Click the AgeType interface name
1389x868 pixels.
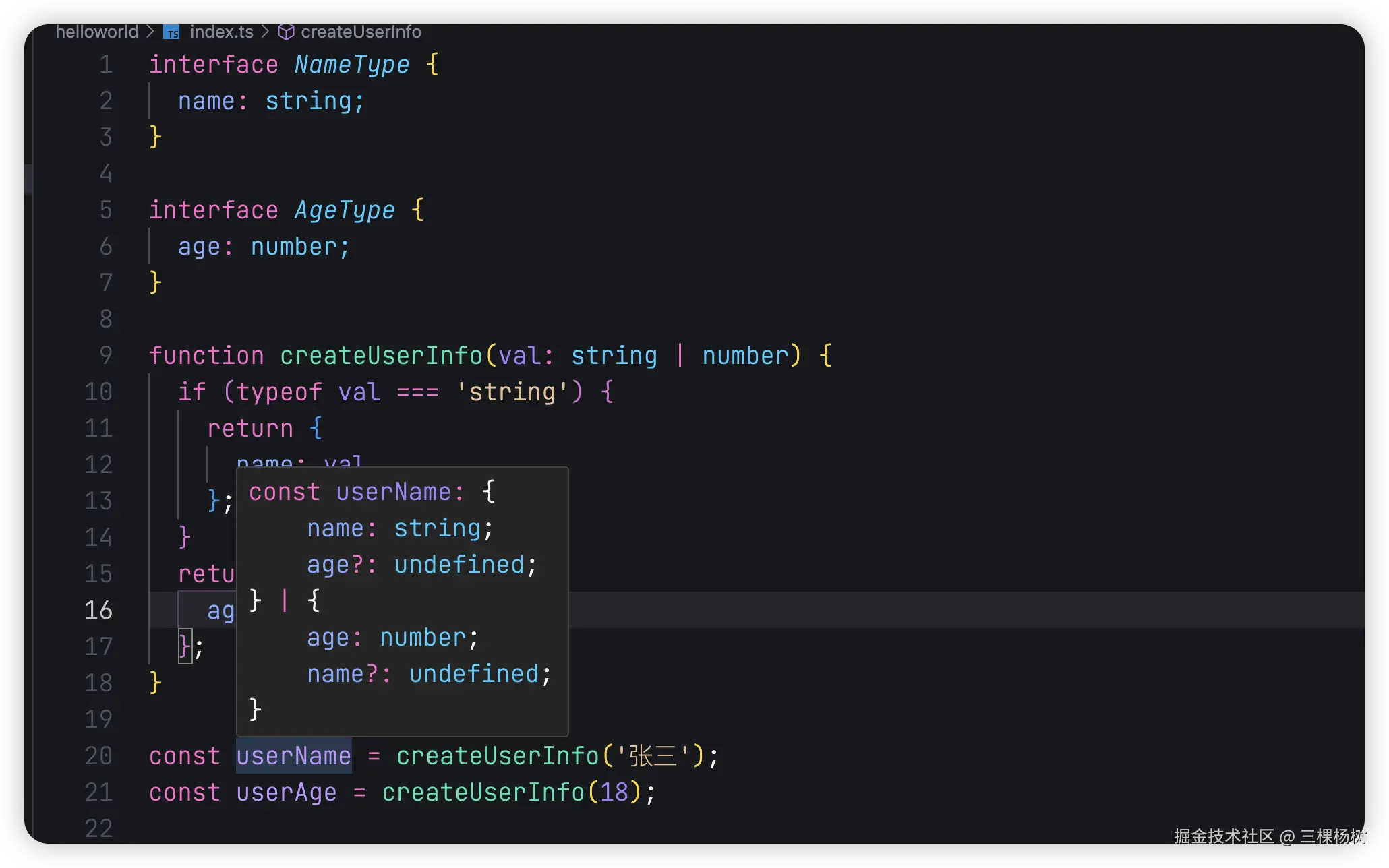coord(344,210)
